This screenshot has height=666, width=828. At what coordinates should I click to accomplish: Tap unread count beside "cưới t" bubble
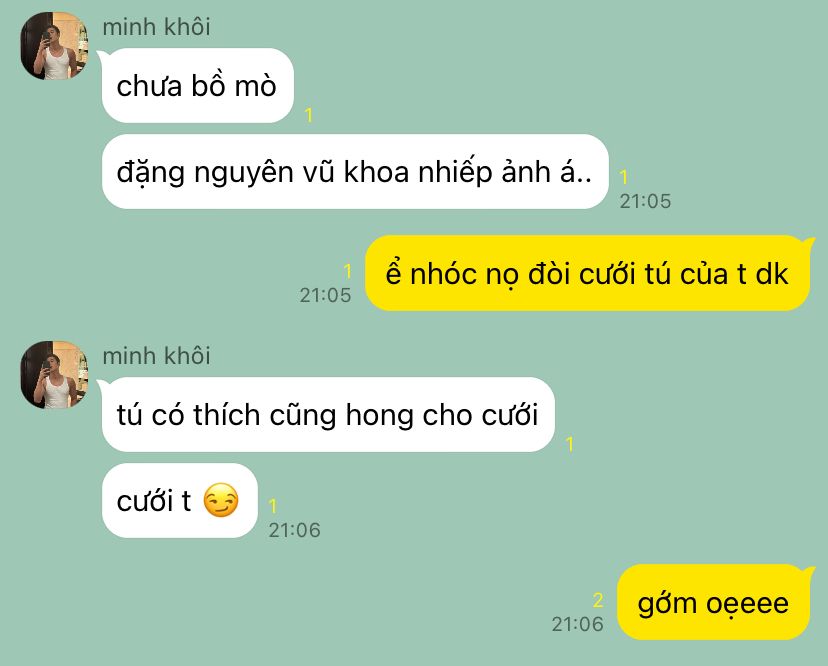(272, 506)
